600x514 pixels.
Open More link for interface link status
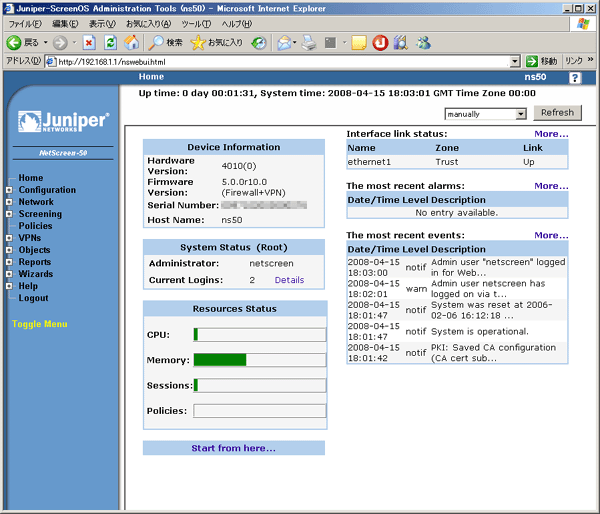tap(551, 134)
